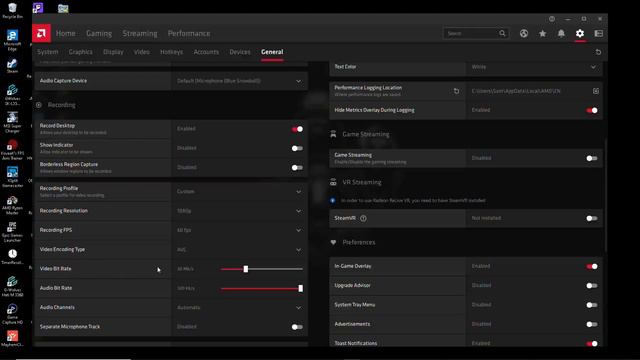Open Text Color dropdown
Screen dimensions: 640x360
pos(534,67)
